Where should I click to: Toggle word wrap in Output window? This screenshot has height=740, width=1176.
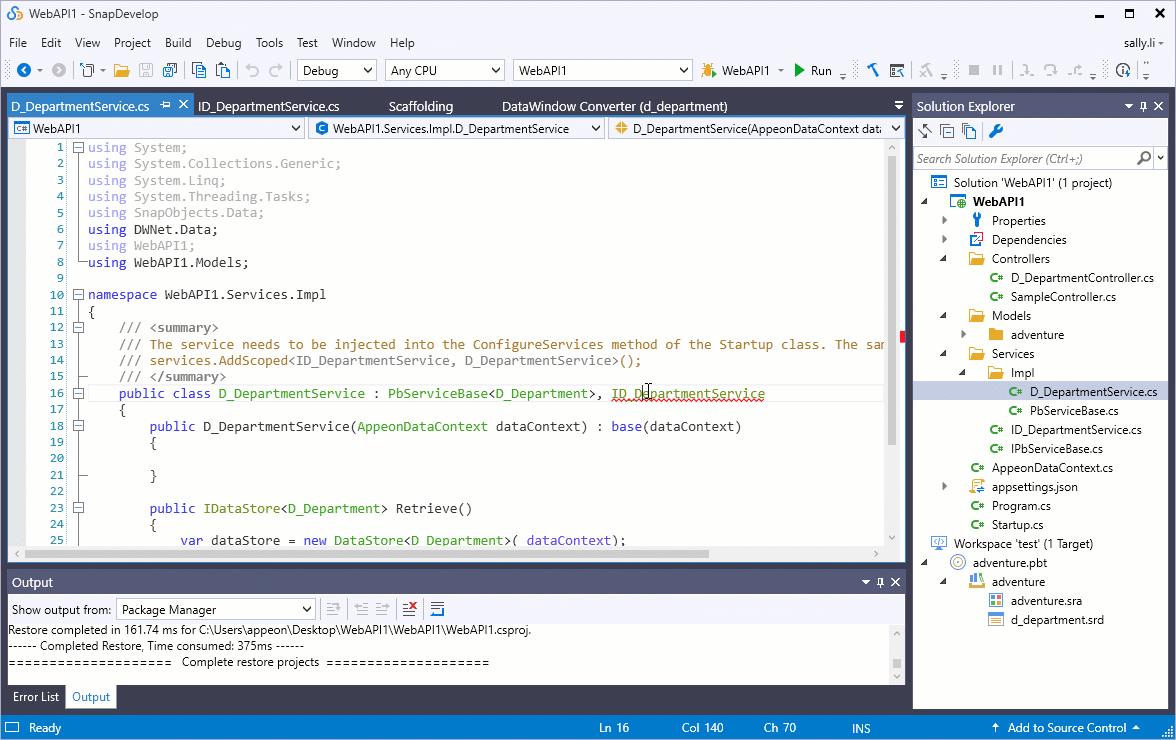tap(436, 608)
